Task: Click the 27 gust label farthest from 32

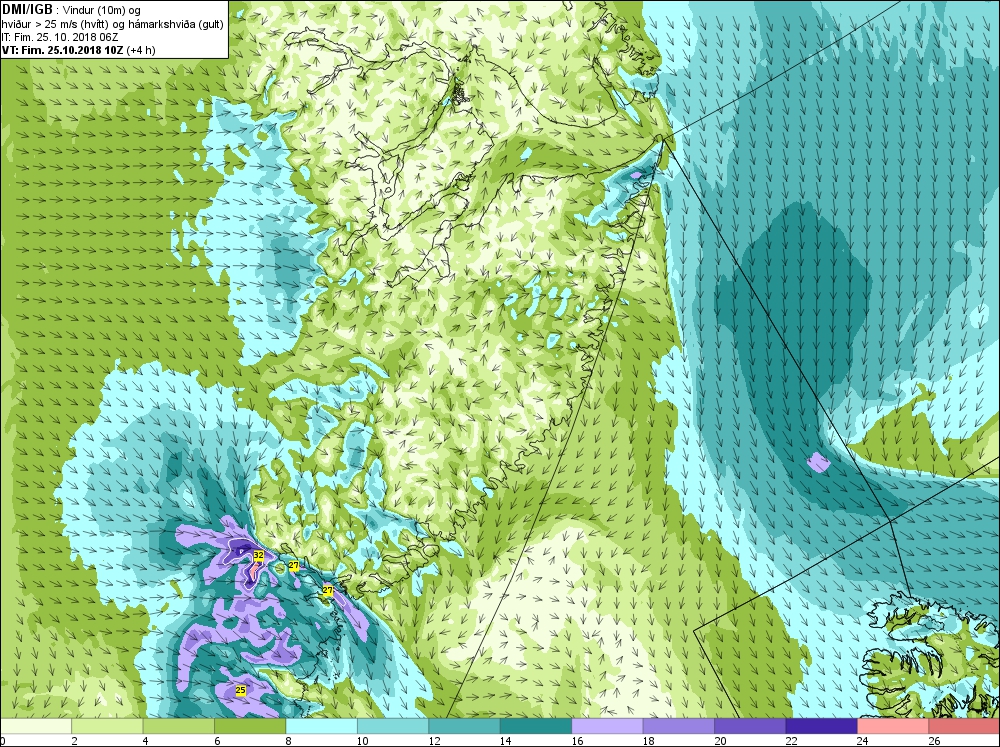Action: click(x=328, y=591)
